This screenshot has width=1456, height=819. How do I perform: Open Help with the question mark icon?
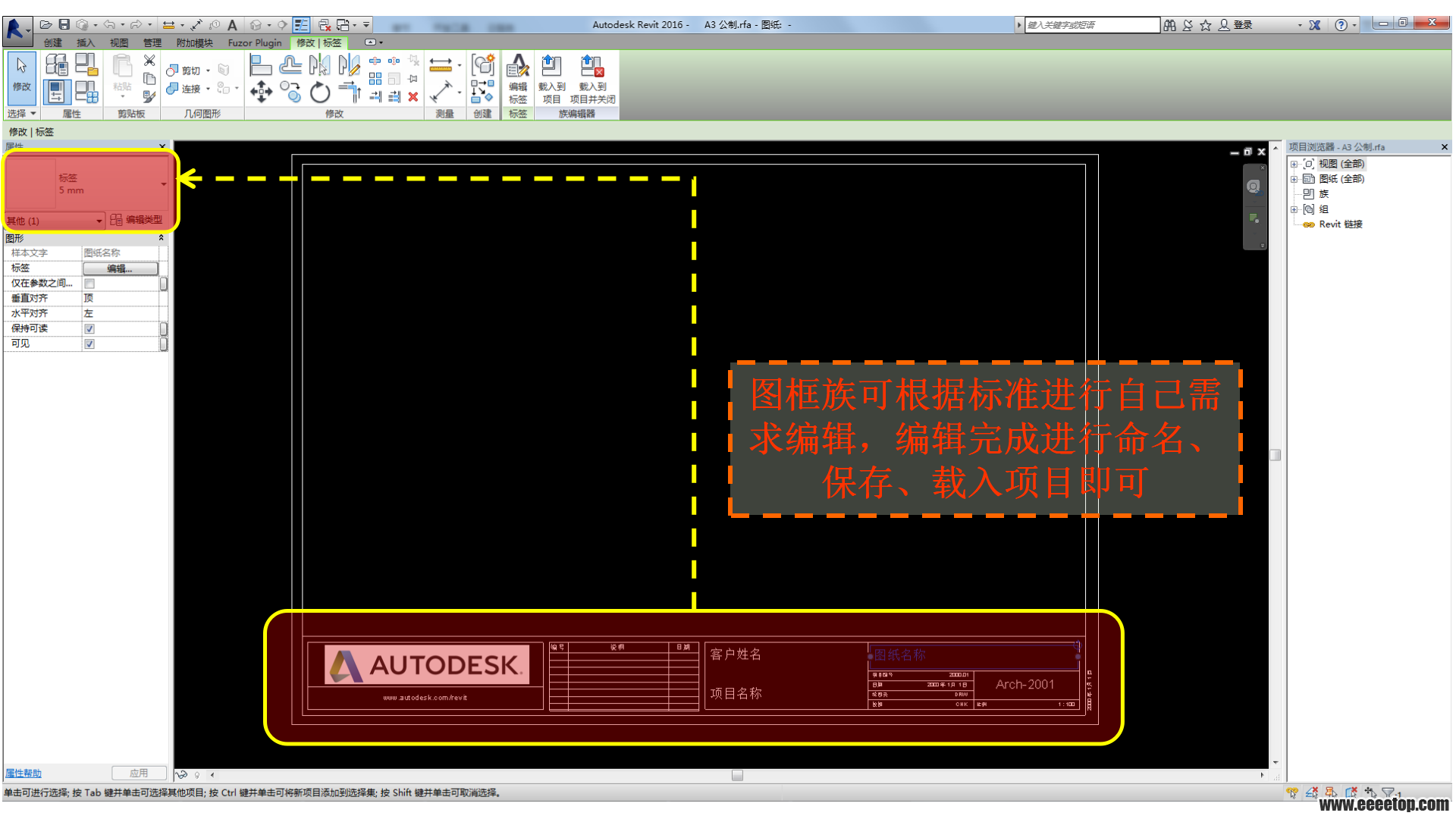coord(1341,25)
